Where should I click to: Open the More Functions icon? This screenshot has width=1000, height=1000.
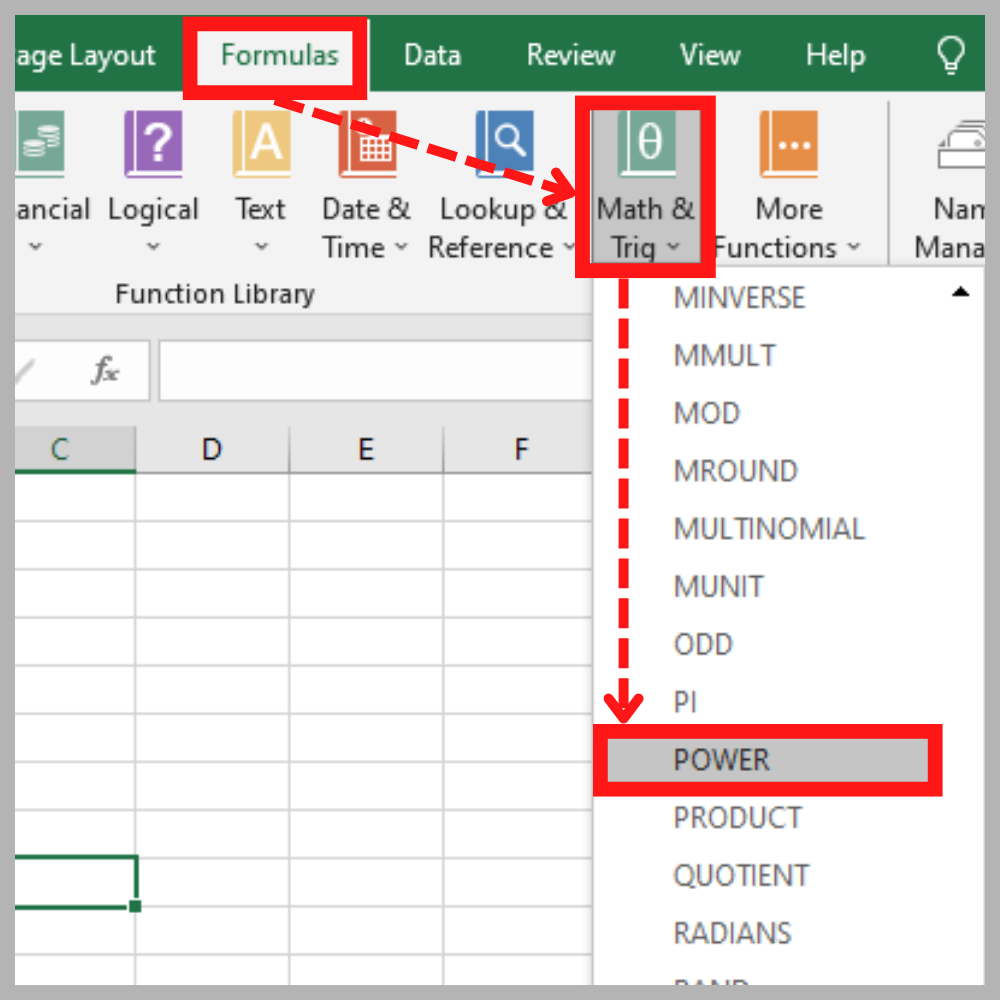click(788, 145)
